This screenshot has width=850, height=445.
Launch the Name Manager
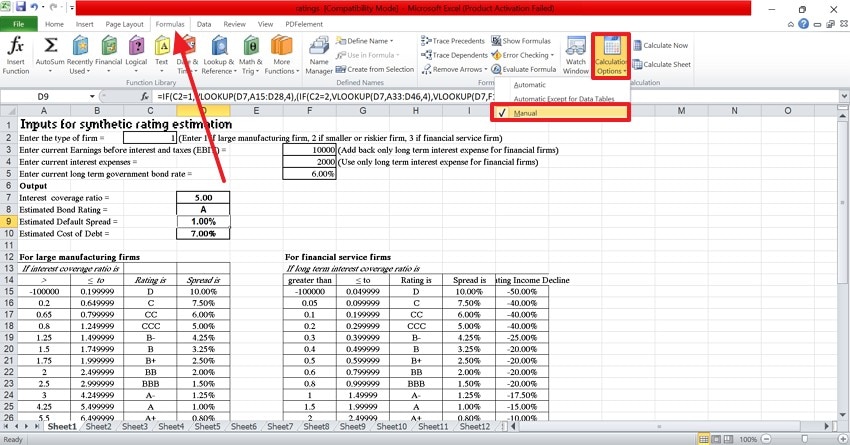[319, 55]
